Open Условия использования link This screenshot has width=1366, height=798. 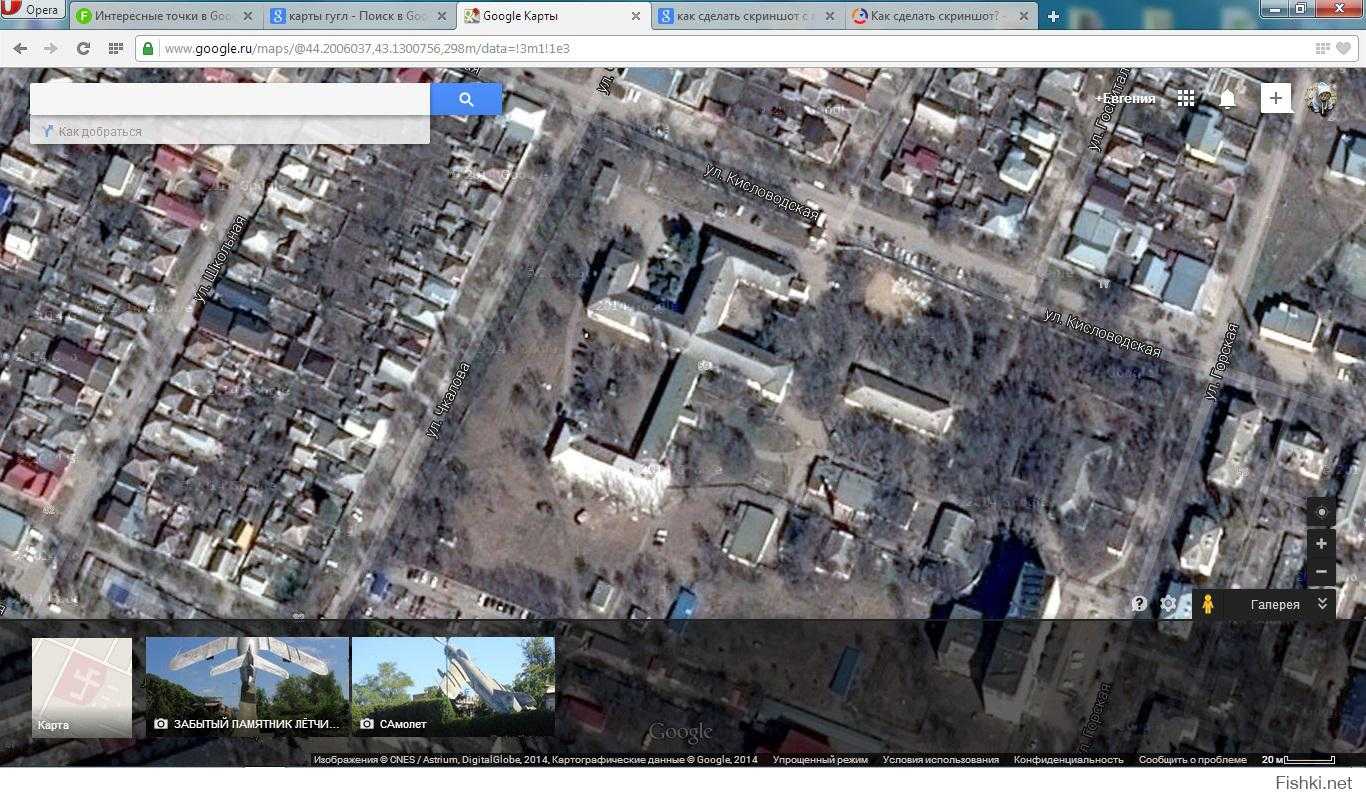[x=941, y=760]
